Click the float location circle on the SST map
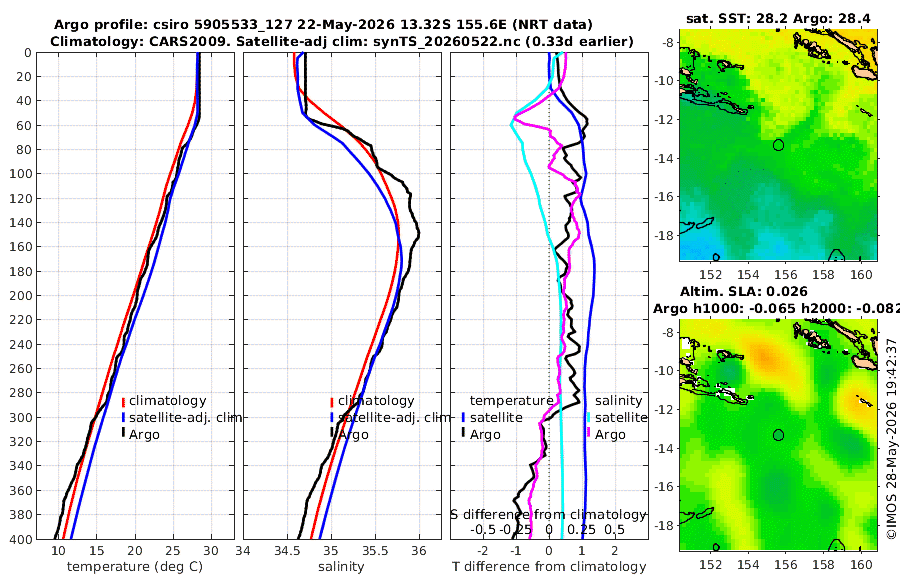Image resolution: width=900 pixels, height=580 pixels. tap(778, 145)
